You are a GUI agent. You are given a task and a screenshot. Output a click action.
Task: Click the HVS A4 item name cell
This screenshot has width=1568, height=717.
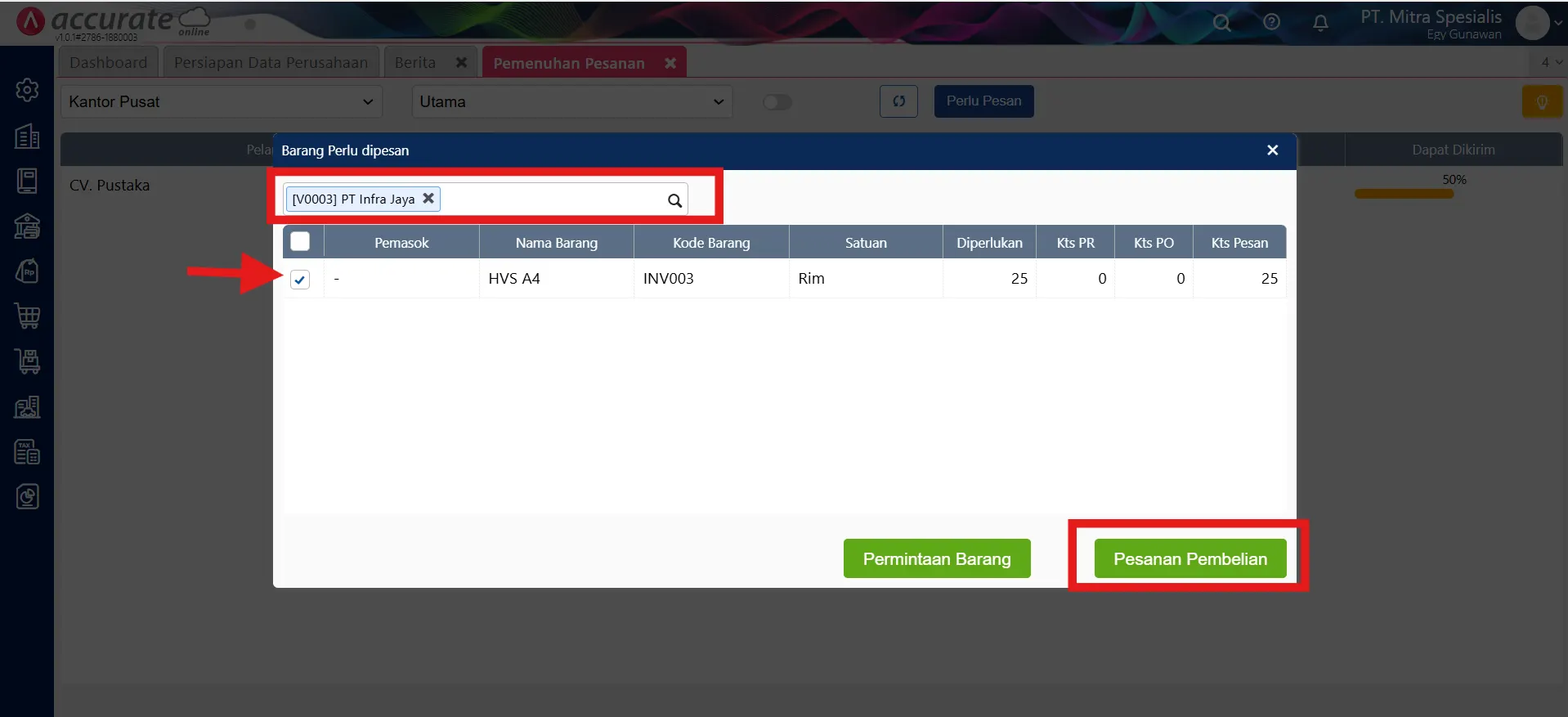[557, 279]
